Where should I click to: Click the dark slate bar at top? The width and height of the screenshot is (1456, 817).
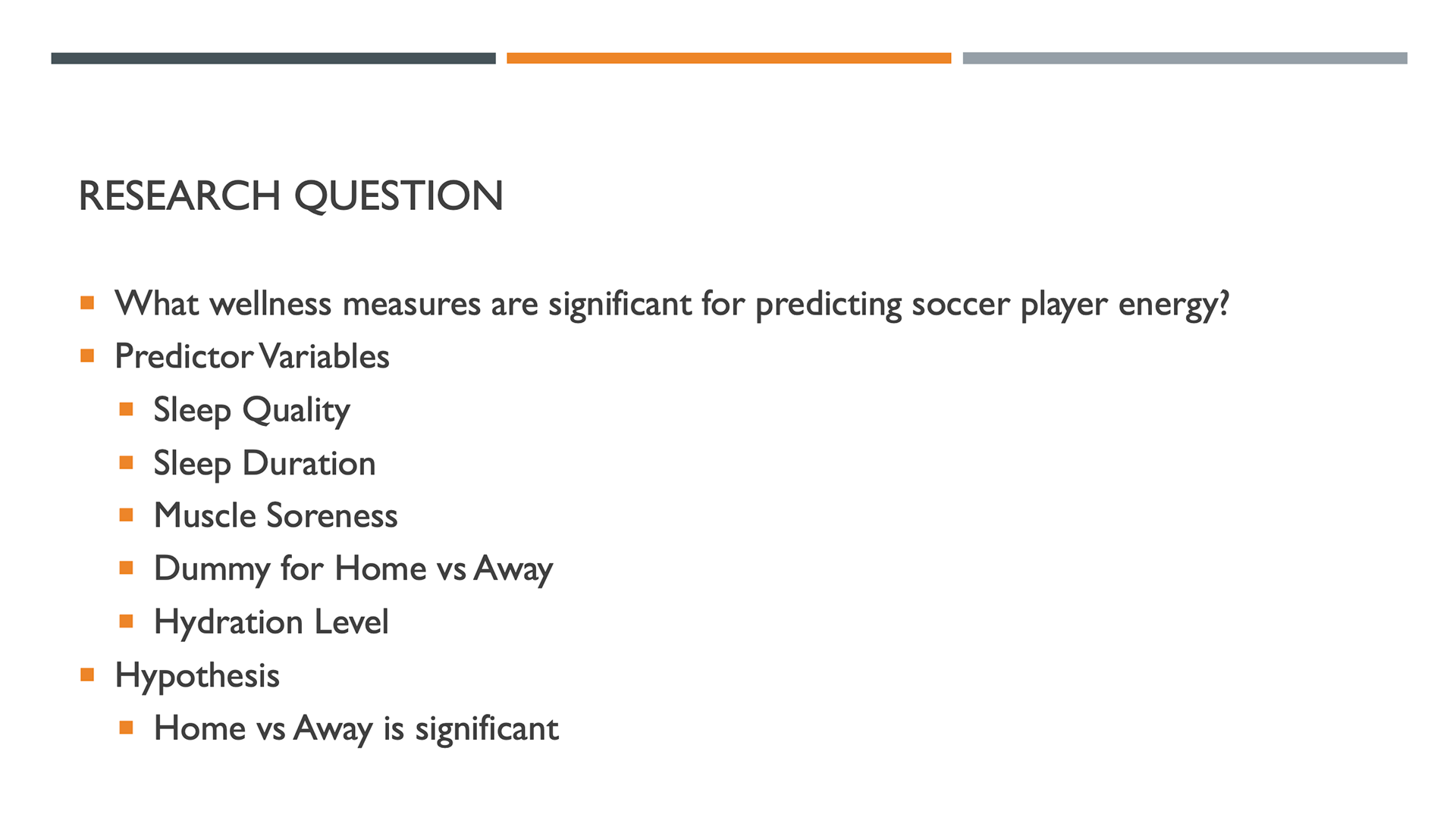pyautogui.click(x=273, y=58)
